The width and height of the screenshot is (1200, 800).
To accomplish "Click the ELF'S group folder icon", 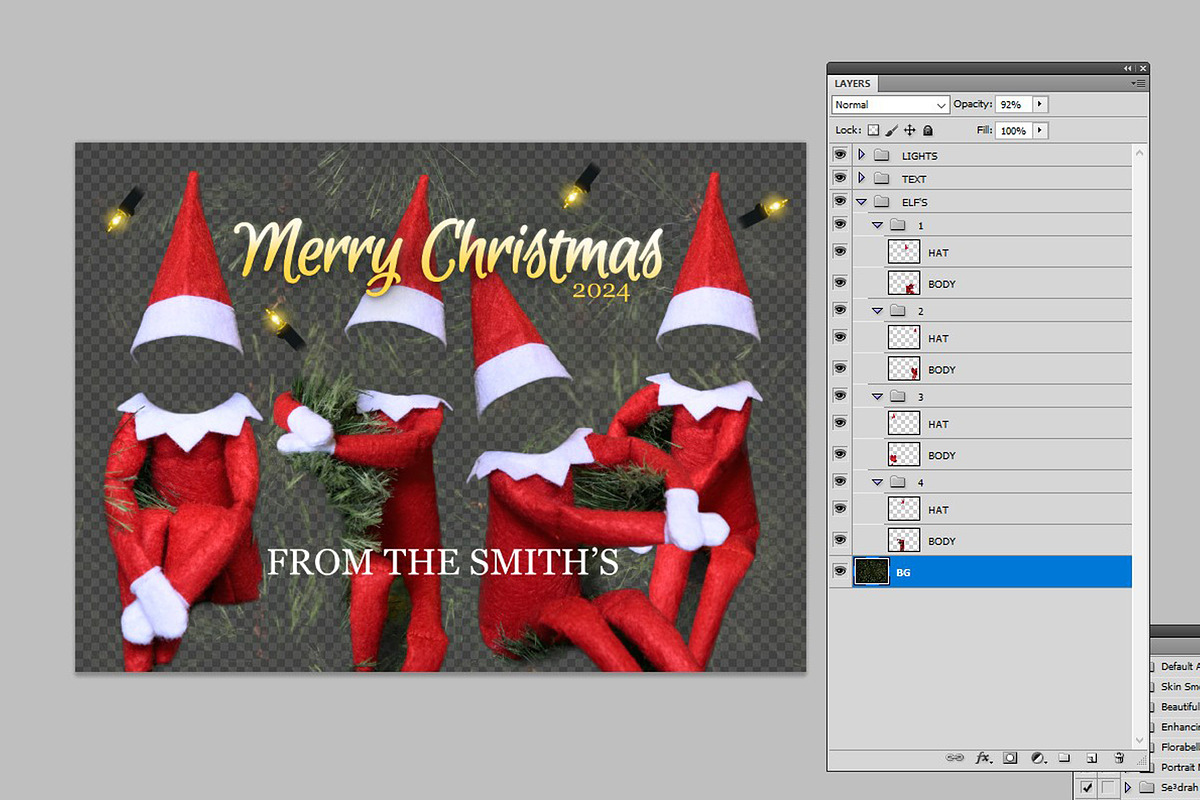I will 881,202.
